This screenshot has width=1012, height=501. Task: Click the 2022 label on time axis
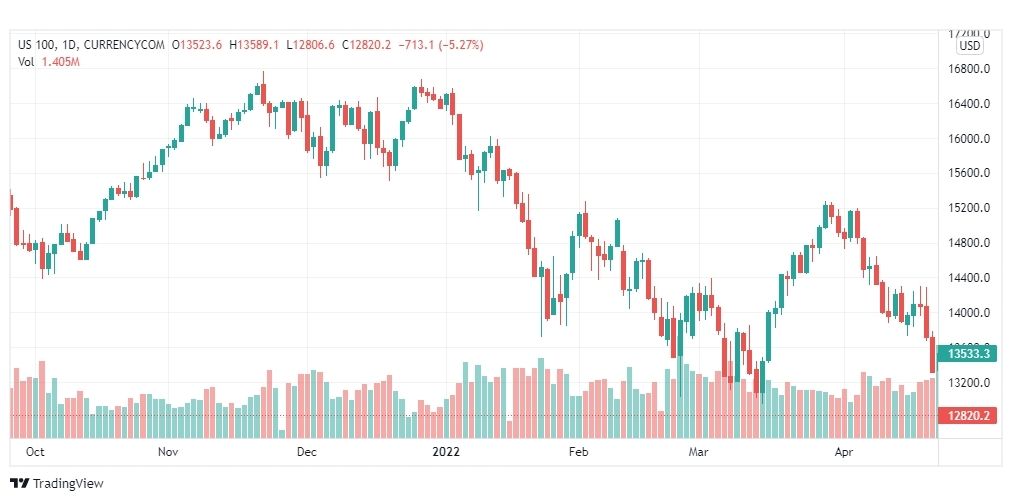[445, 452]
